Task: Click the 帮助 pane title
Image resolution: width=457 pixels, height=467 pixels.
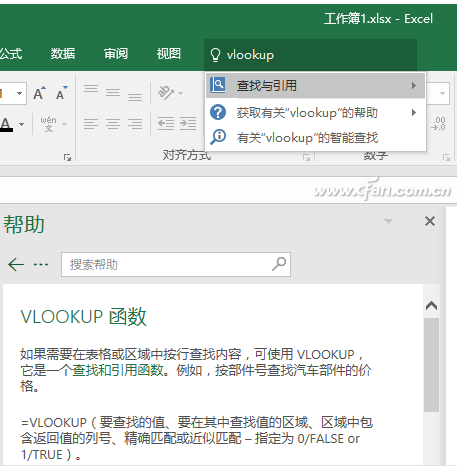Action: point(24,224)
